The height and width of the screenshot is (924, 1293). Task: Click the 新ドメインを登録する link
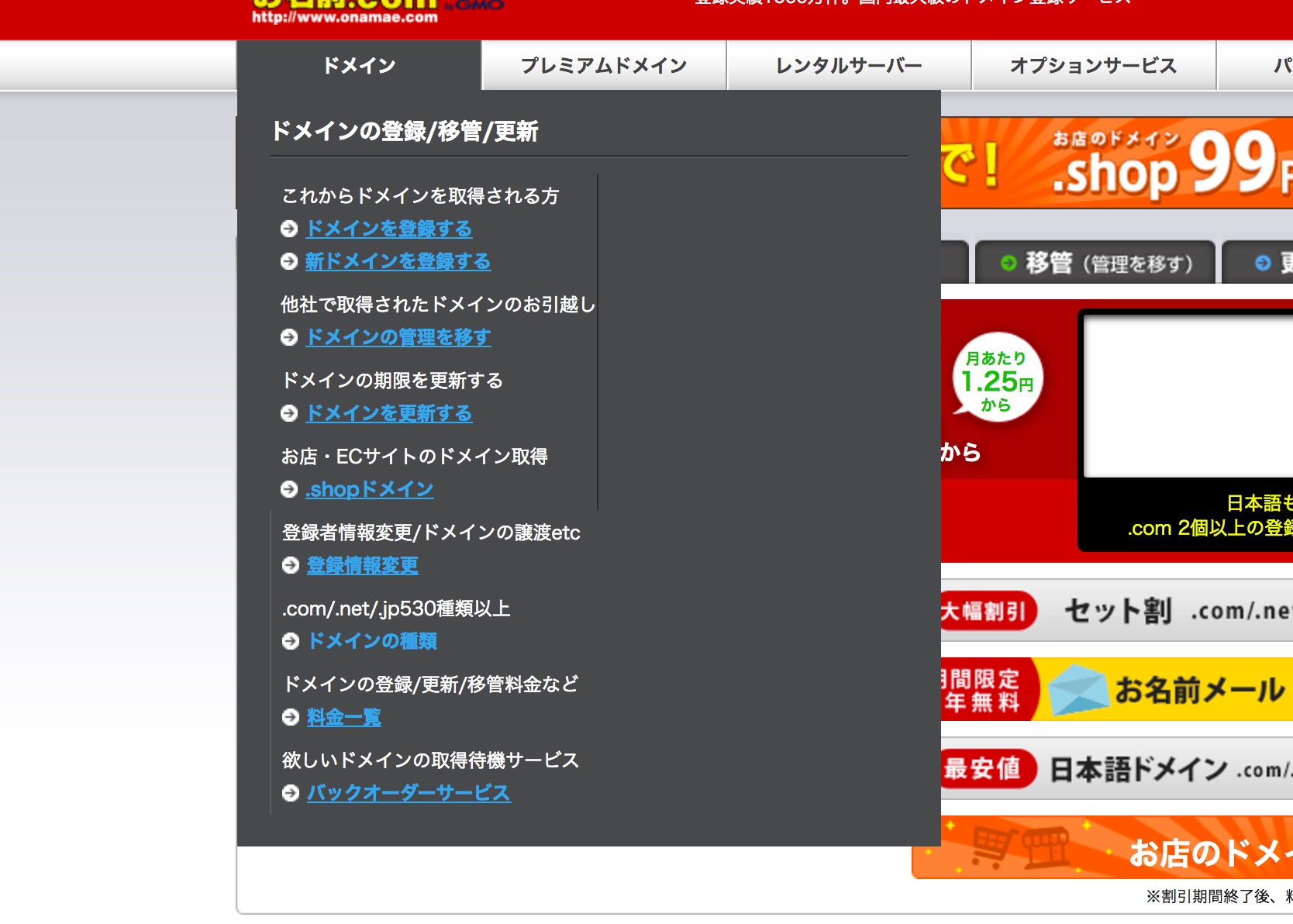click(x=398, y=261)
